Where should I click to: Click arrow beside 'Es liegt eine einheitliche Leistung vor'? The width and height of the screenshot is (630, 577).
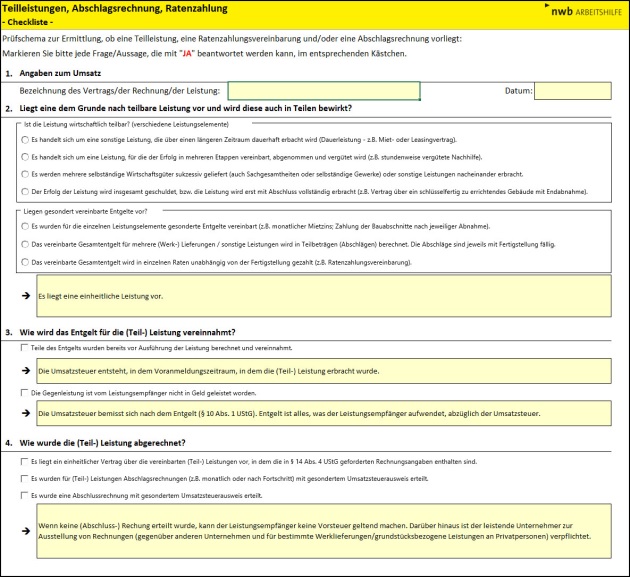coord(26,297)
